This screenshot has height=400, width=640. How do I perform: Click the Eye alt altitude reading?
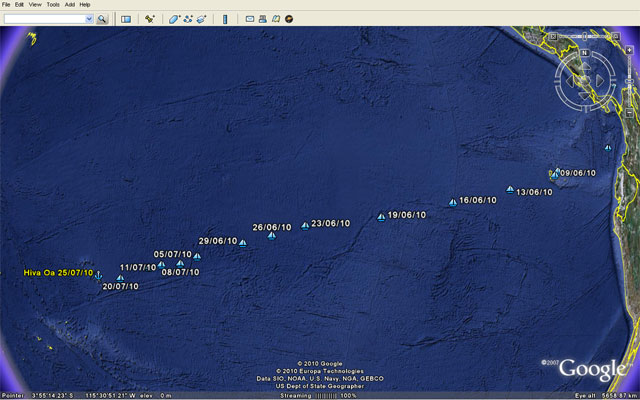pyautogui.click(x=605, y=396)
